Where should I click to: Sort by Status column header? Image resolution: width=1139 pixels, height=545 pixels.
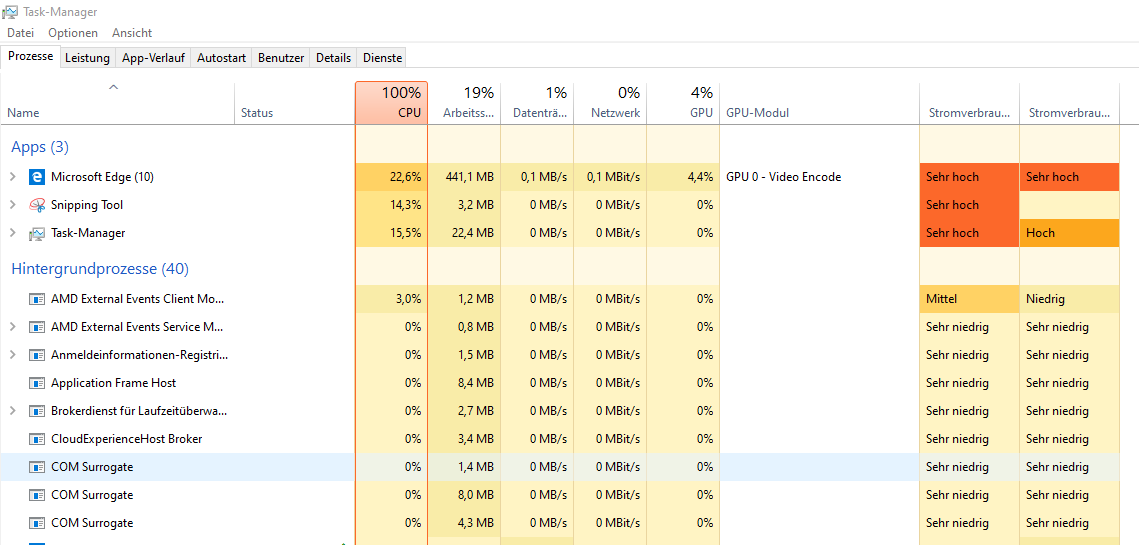coord(295,103)
